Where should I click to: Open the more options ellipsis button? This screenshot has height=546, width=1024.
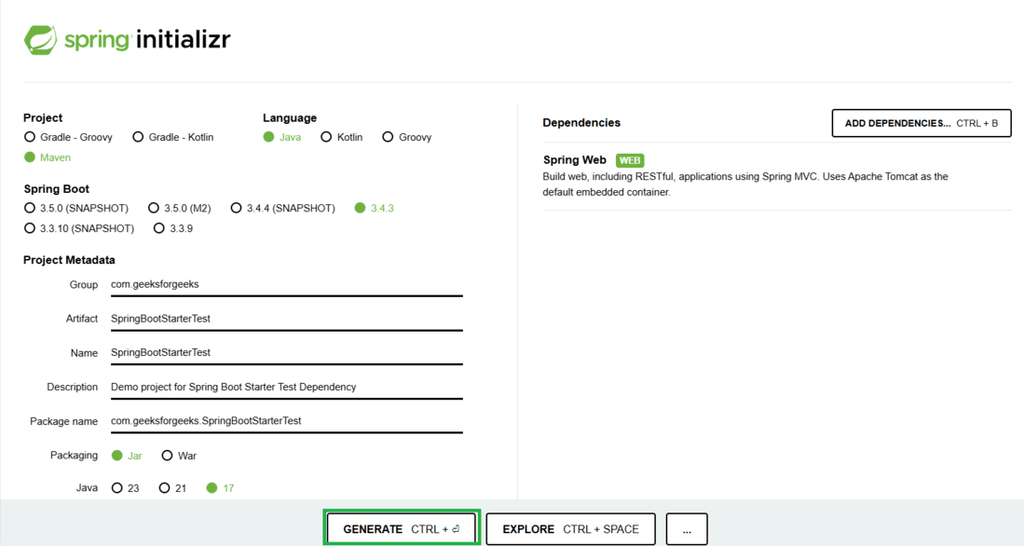(687, 529)
